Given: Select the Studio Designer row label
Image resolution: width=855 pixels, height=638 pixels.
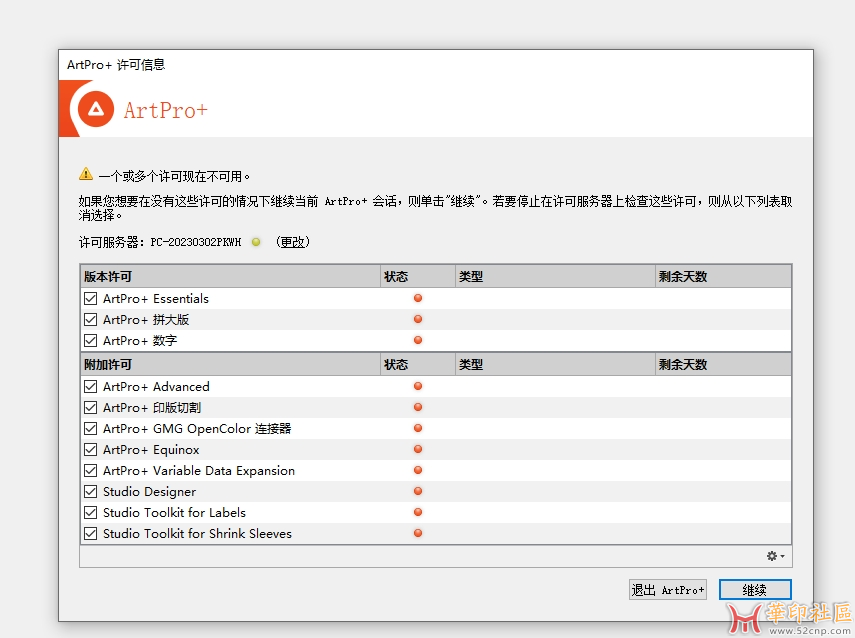Looking at the screenshot, I should click(x=149, y=492).
